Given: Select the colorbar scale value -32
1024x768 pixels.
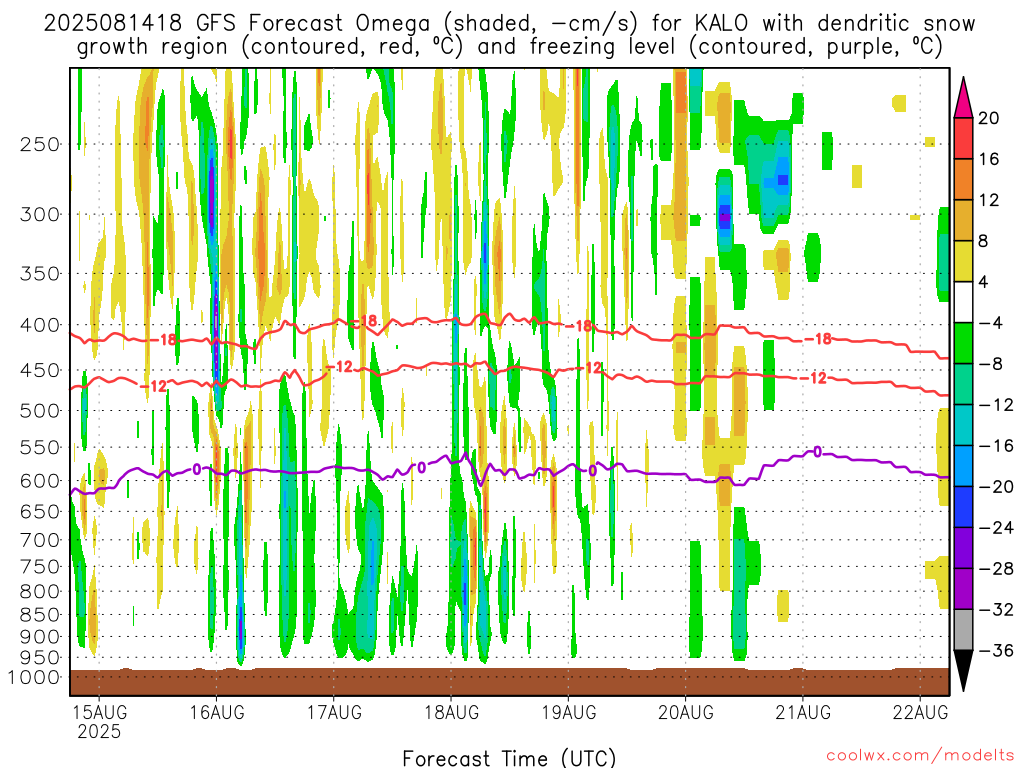Looking at the screenshot, I should [995, 610].
